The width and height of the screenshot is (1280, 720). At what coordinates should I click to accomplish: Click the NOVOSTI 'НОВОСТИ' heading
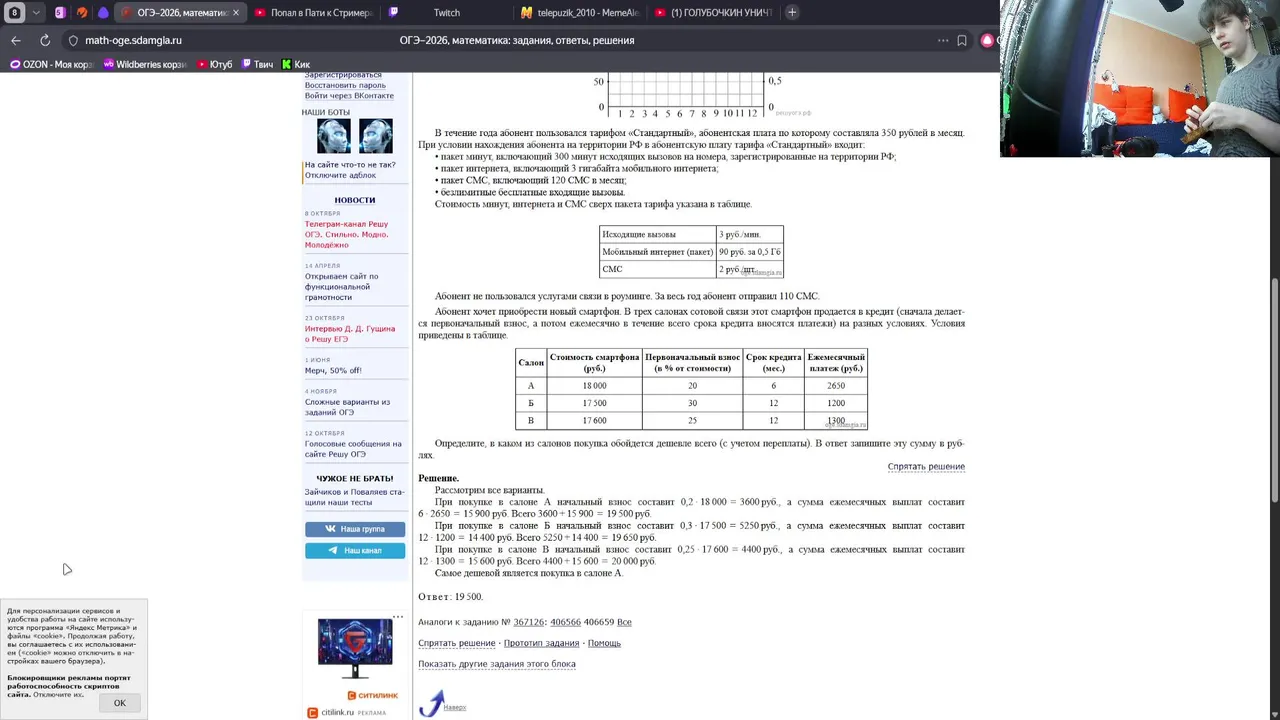click(x=355, y=200)
